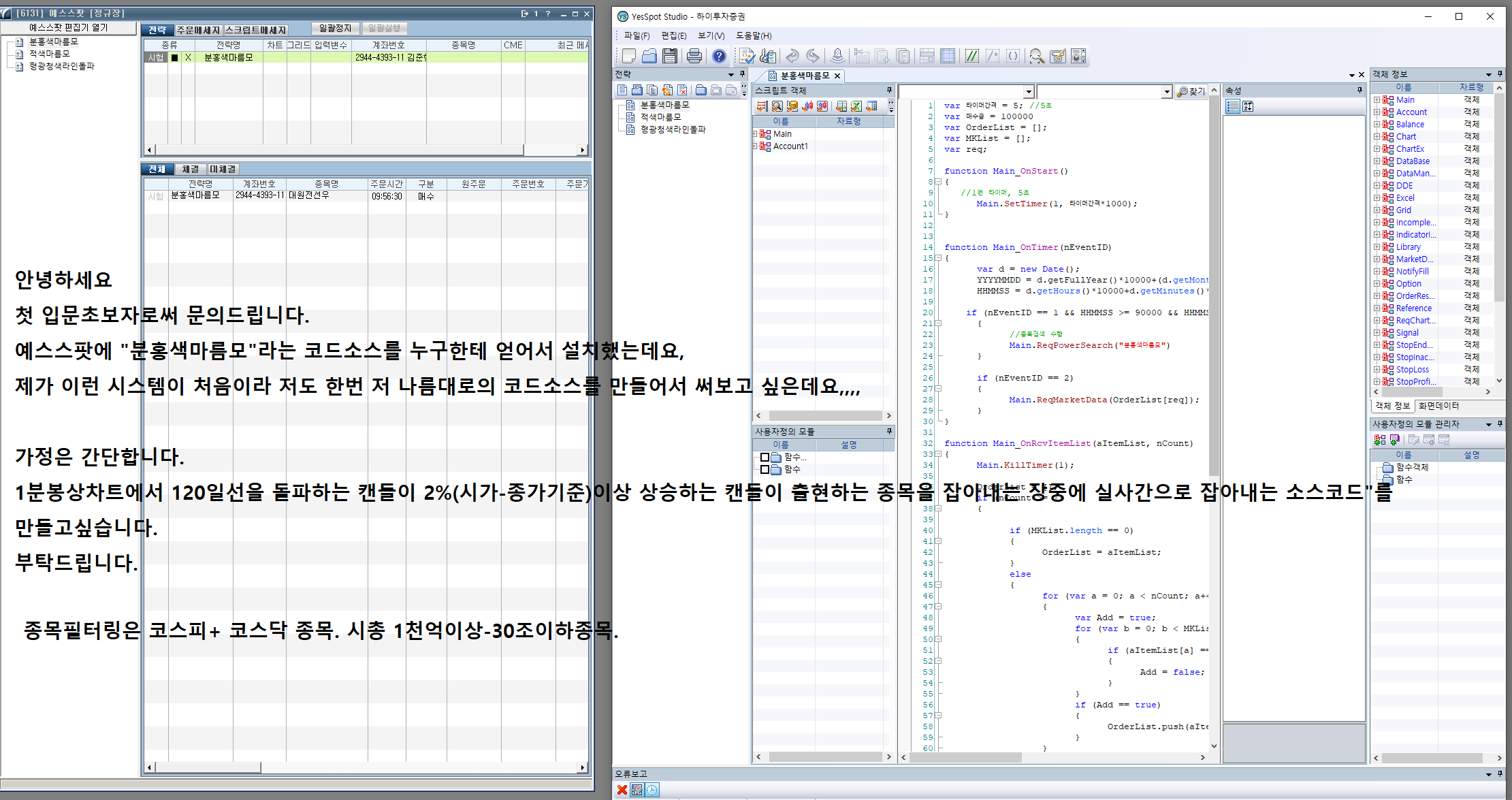Screen dimensions: 1512x800
Task: Open the 파일(F) menu
Action: point(637,35)
